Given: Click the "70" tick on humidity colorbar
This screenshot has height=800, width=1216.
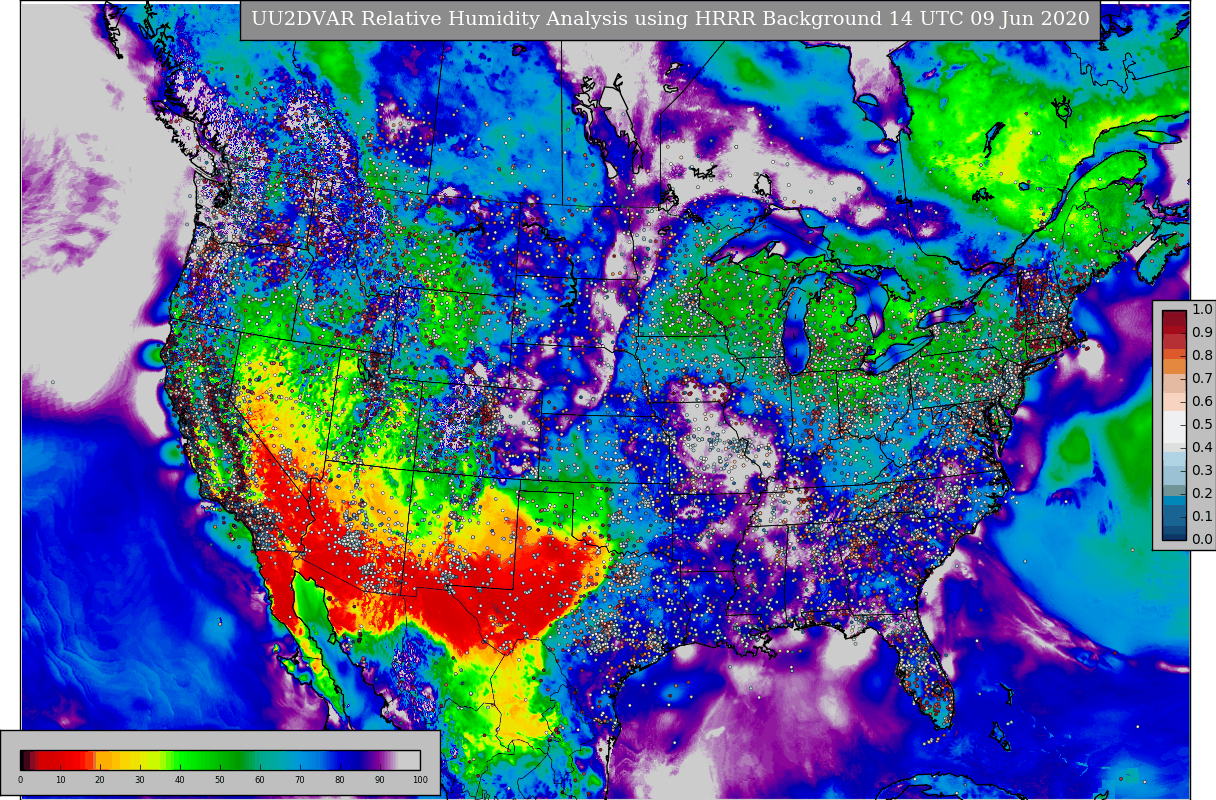Looking at the screenshot, I should point(300,780).
